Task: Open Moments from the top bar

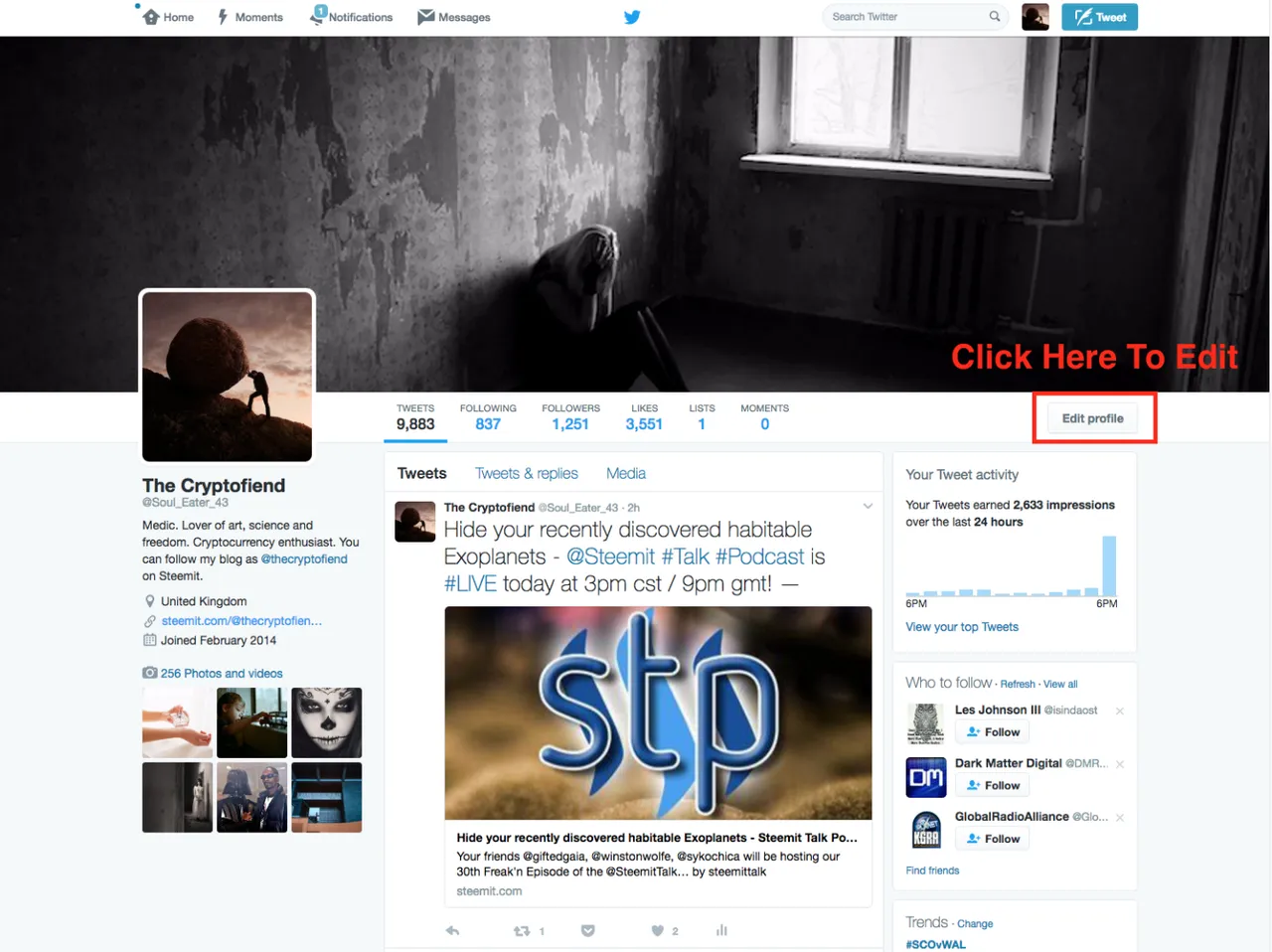Action: (250, 17)
